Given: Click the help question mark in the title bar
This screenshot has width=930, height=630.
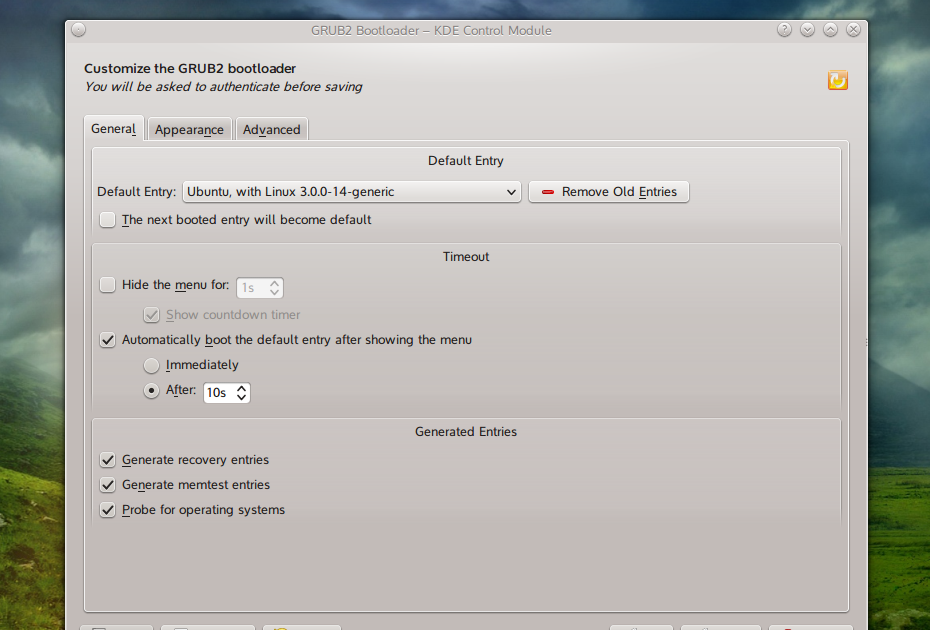Looking at the screenshot, I should pos(784,30).
